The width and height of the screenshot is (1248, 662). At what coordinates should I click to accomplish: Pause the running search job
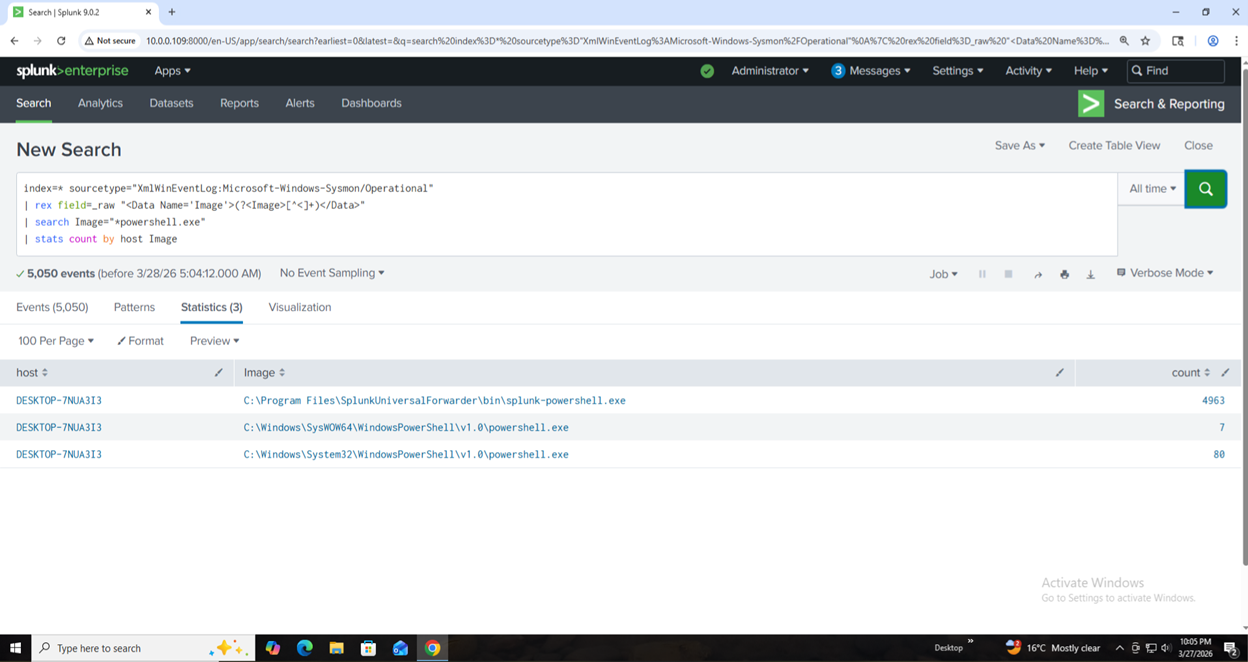[x=982, y=273]
